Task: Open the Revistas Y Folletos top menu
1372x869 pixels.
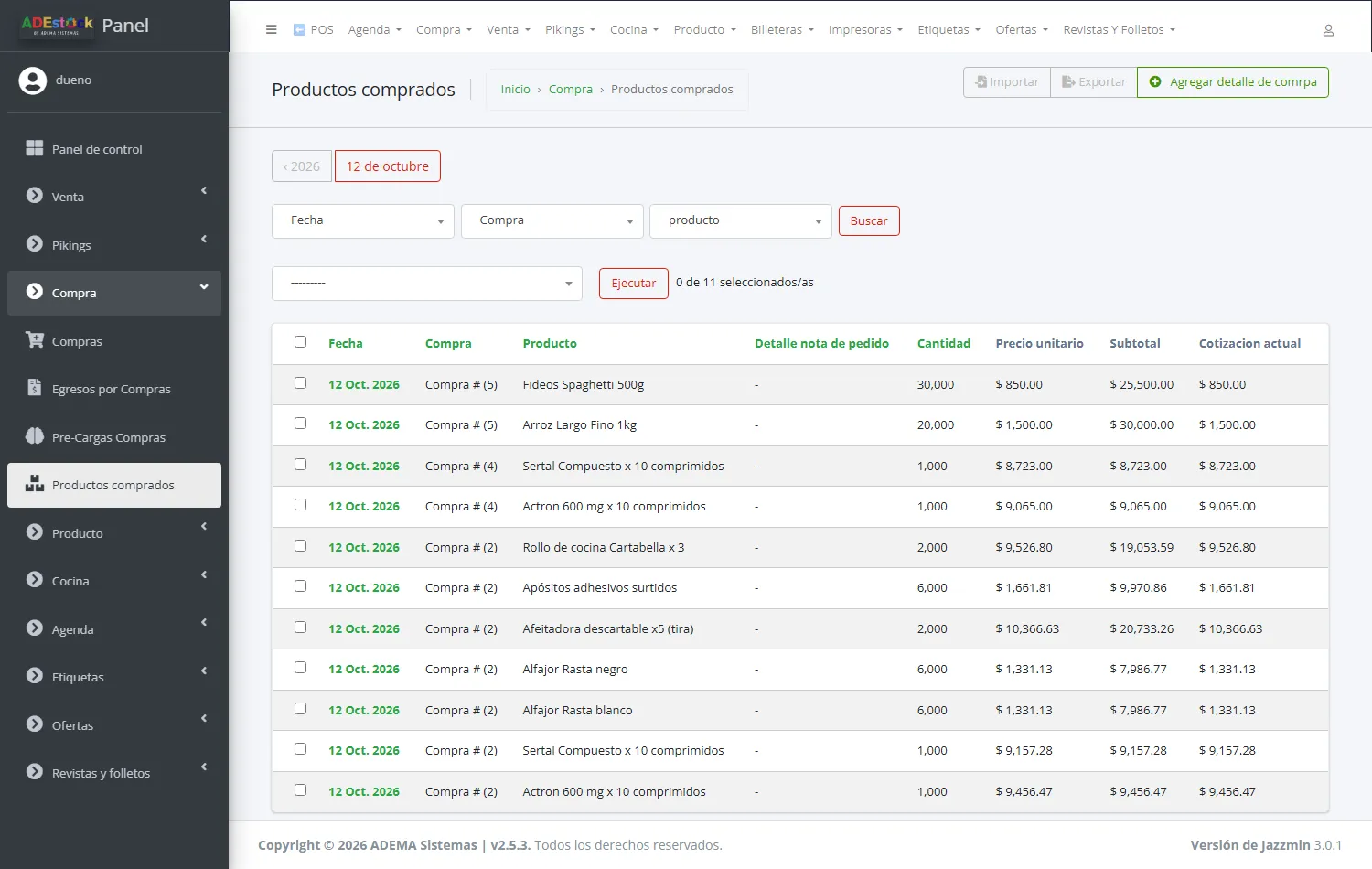Action: (1119, 30)
